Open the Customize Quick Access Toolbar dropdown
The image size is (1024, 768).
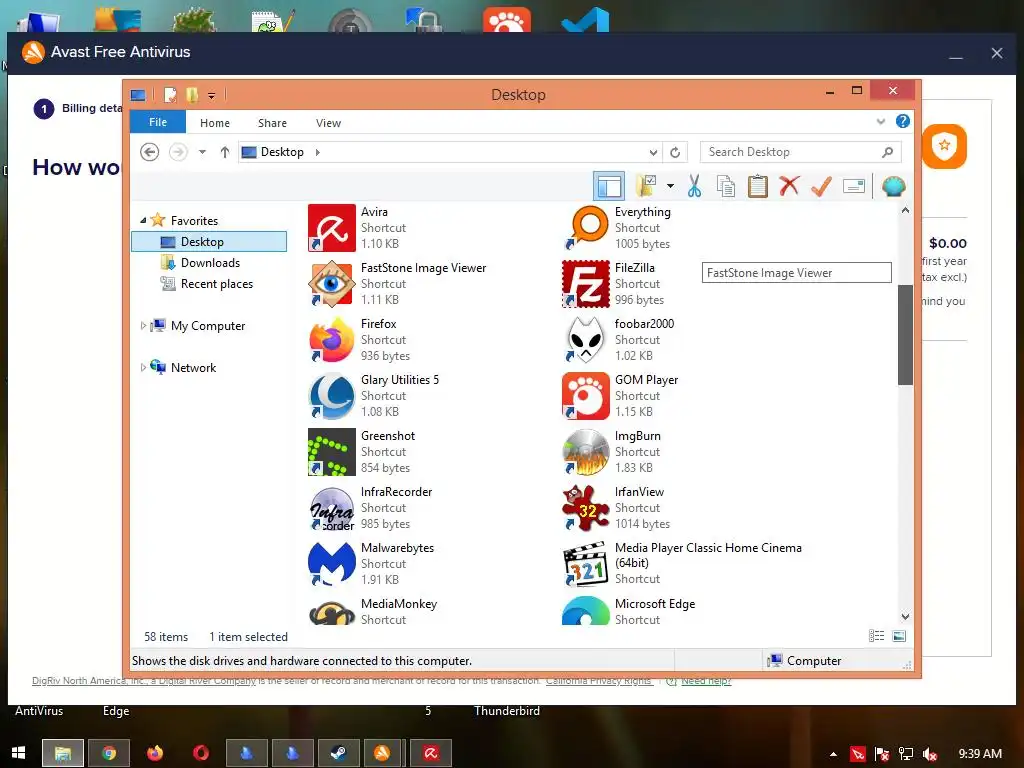pos(212,96)
